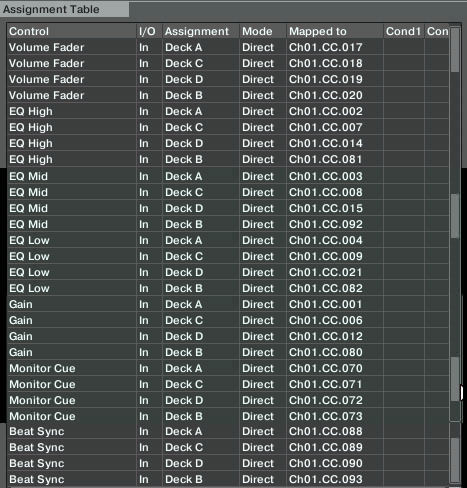Select the Gain Deck A row
Screen dimensions: 467x488
click(228, 304)
